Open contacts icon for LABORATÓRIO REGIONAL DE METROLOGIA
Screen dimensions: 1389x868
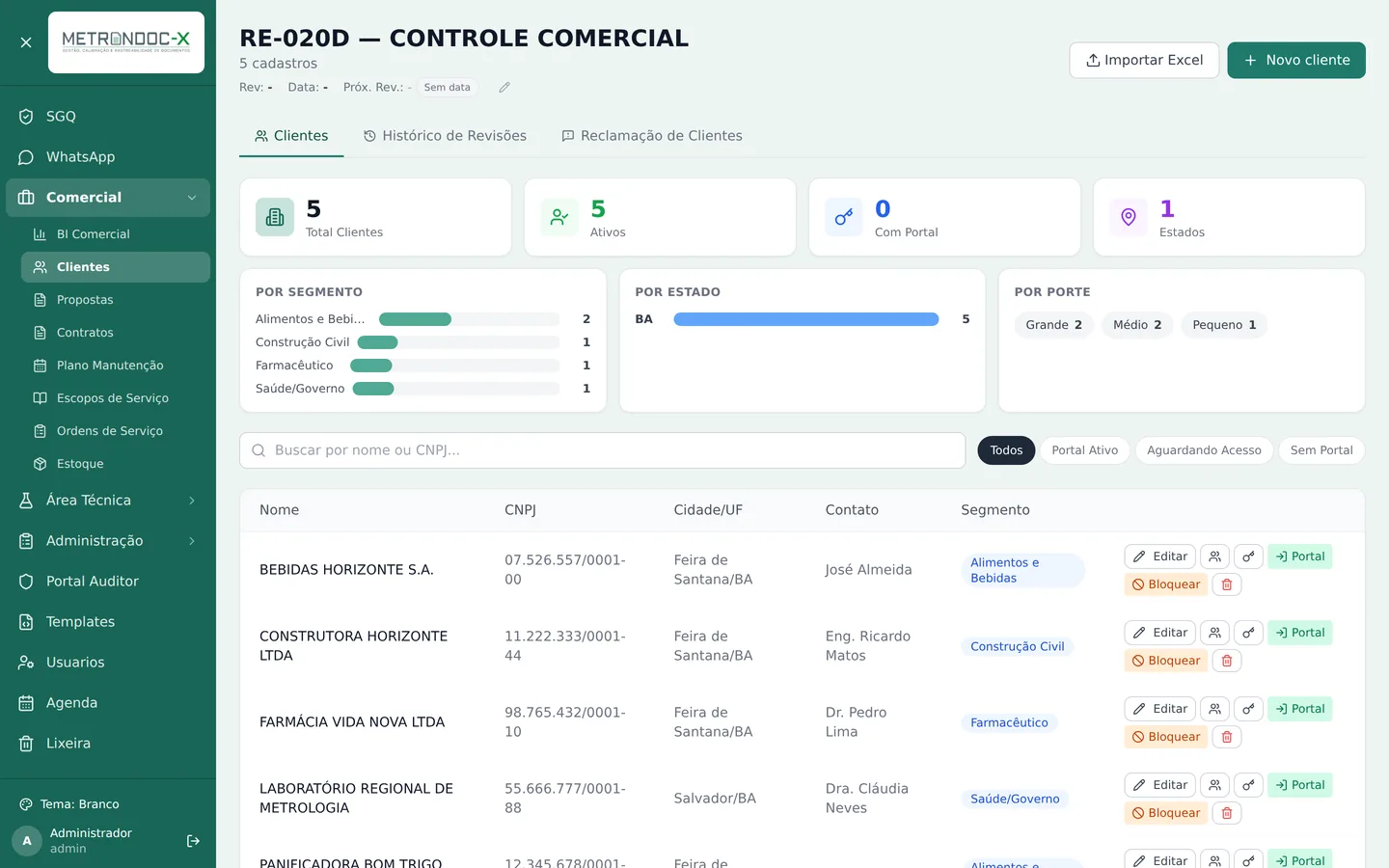(x=1215, y=785)
